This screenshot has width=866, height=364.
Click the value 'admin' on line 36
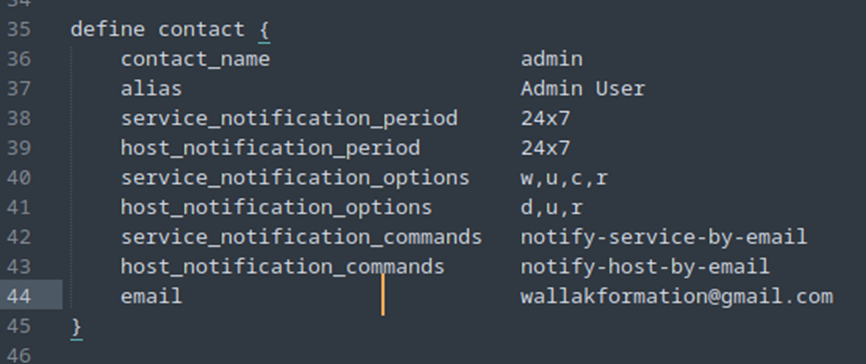coord(552,59)
